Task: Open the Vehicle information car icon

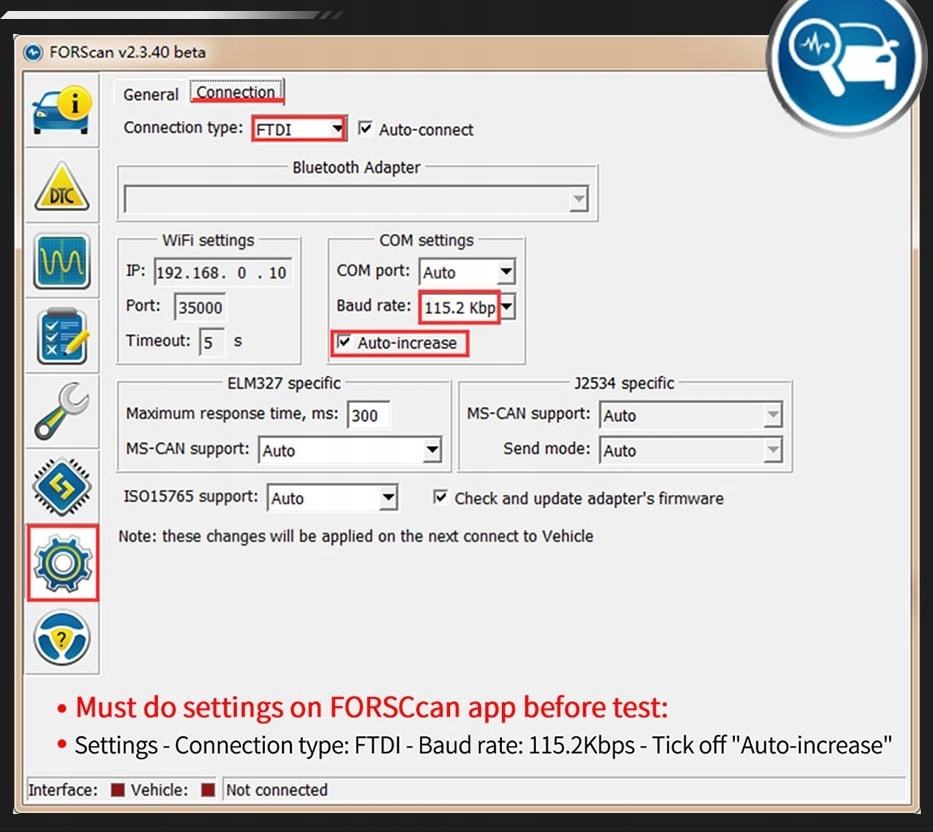Action: (x=62, y=111)
